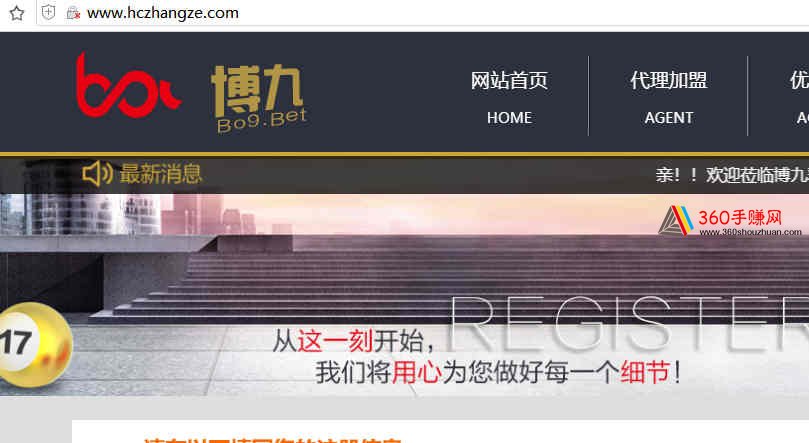
Task: Click the scrolling 欢迎莅临博九 message
Action: (x=732, y=175)
